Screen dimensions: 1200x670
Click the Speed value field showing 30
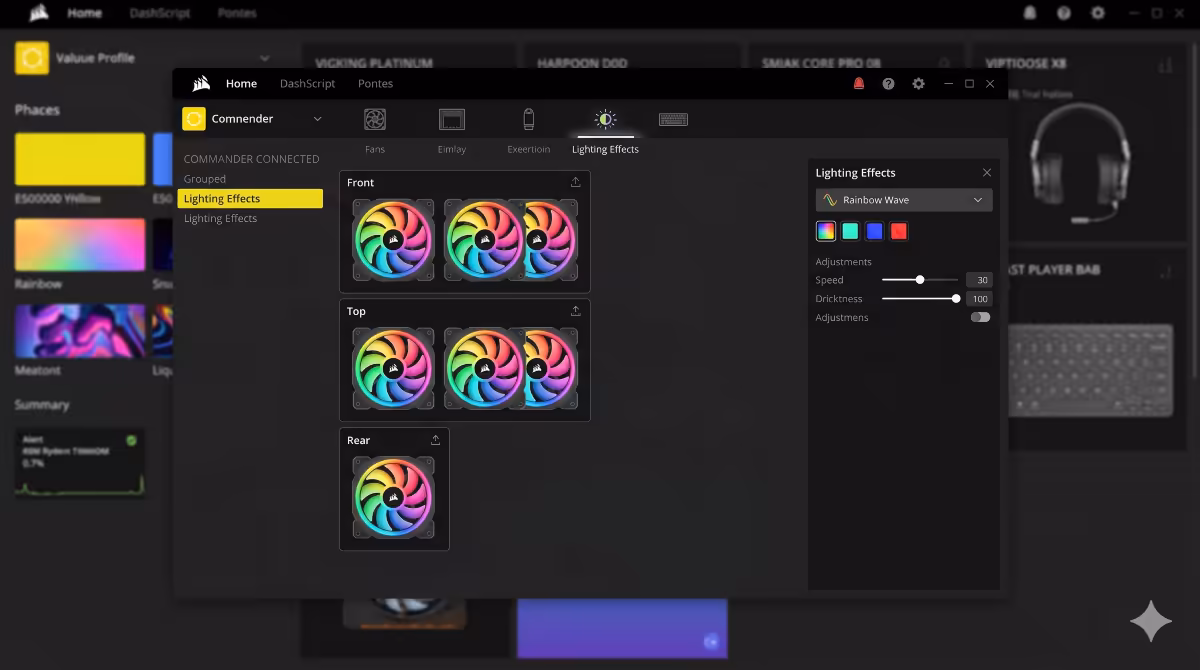click(x=979, y=280)
